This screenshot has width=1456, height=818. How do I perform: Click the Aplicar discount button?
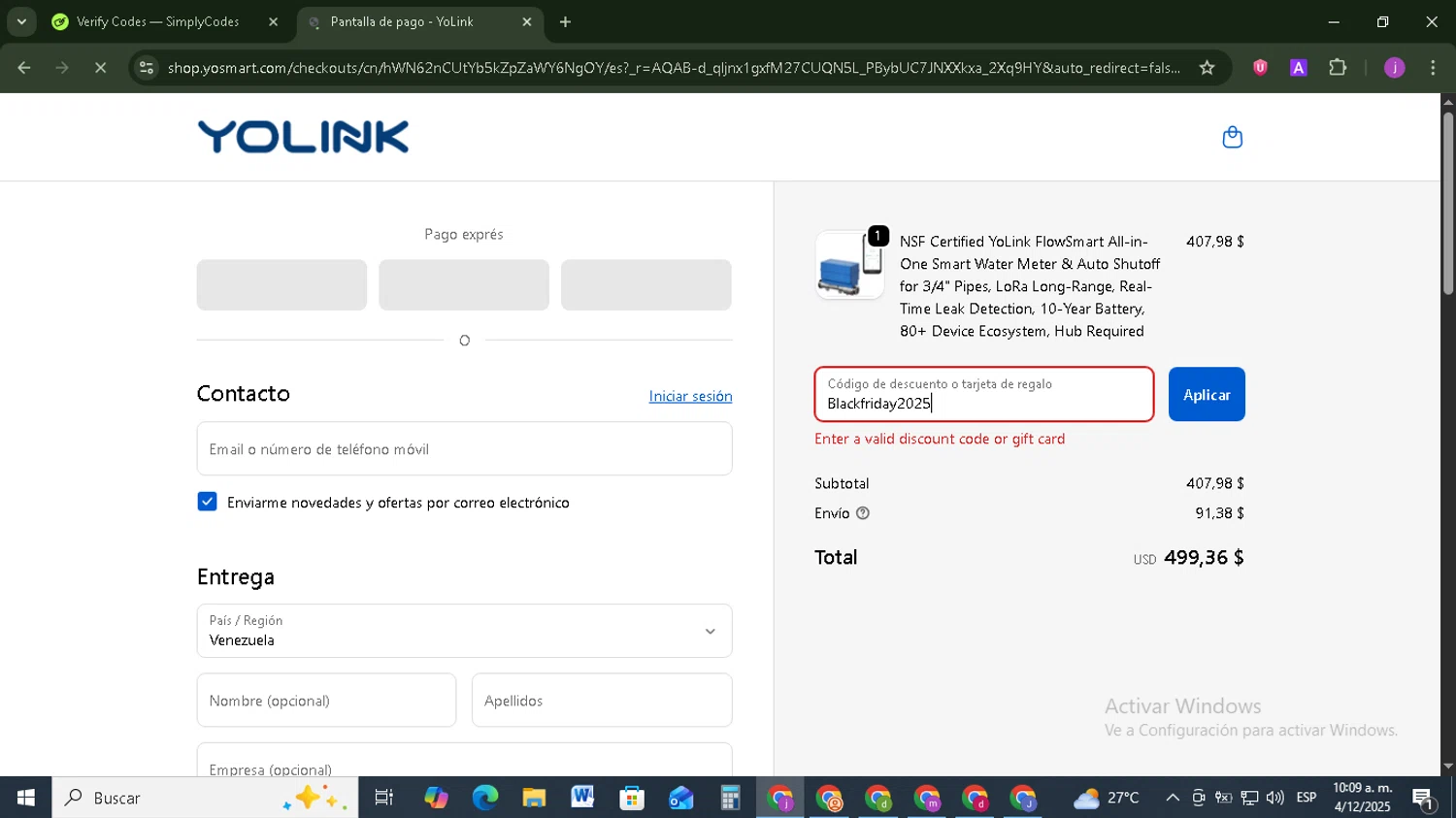click(1207, 394)
